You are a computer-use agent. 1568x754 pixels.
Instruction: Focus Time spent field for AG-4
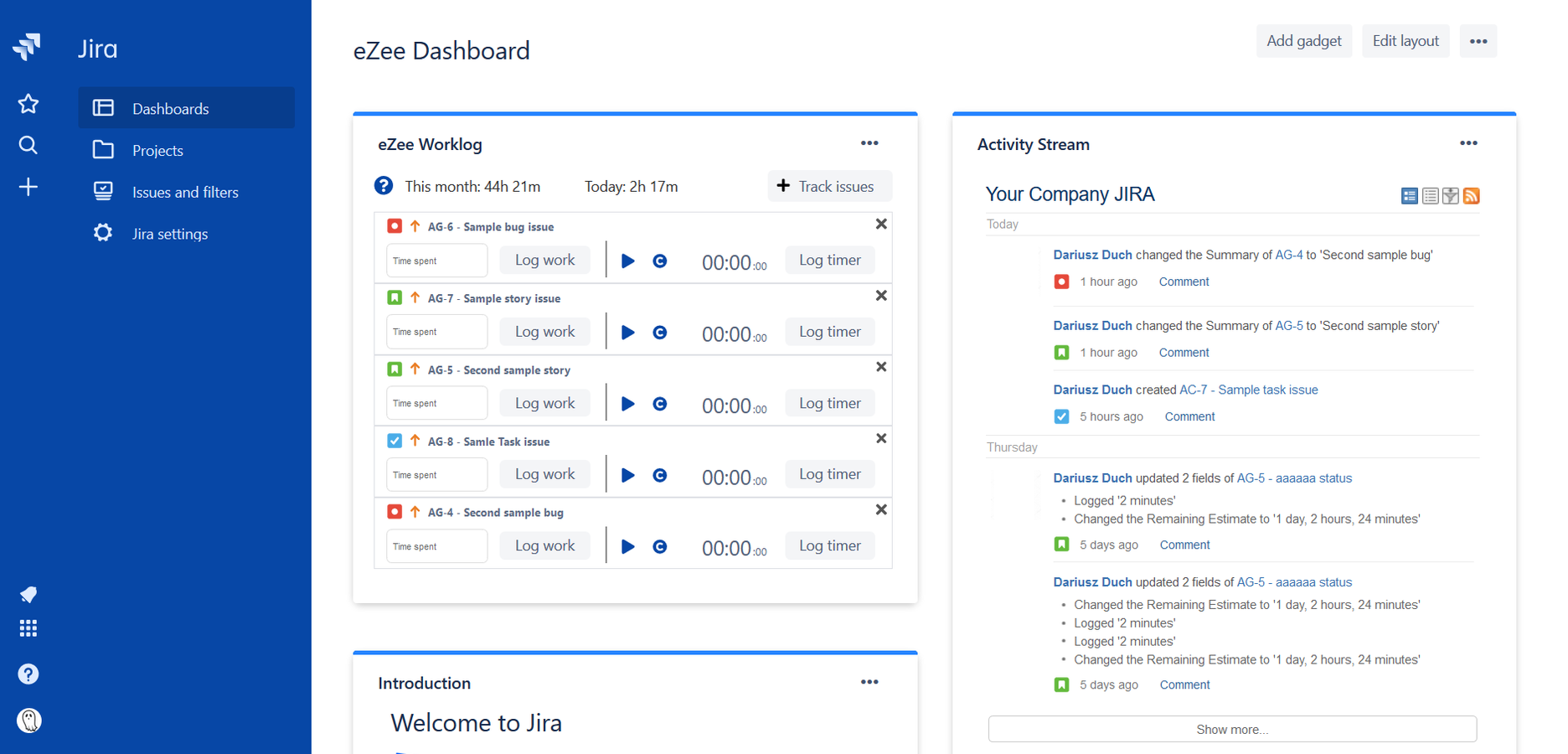436,546
